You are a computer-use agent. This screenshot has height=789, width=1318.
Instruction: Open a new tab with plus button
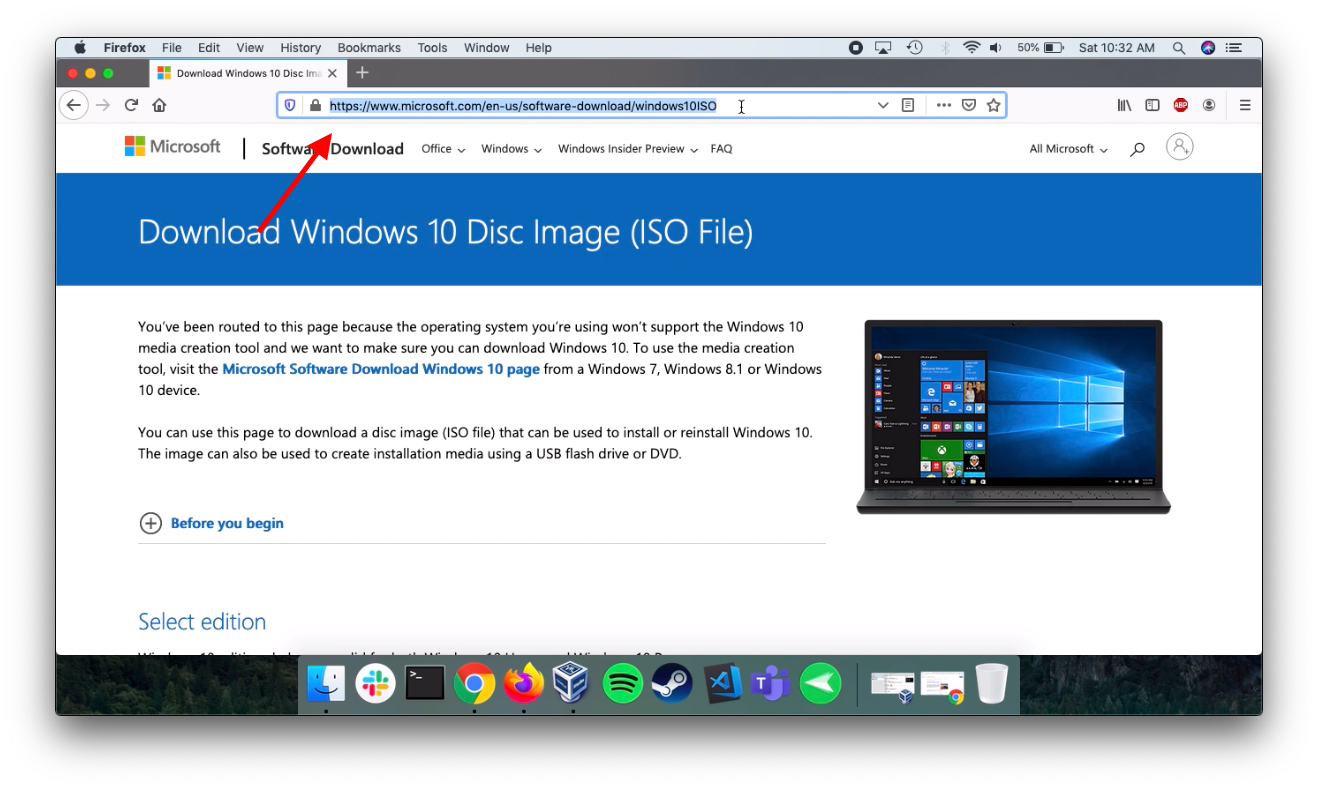pos(362,73)
